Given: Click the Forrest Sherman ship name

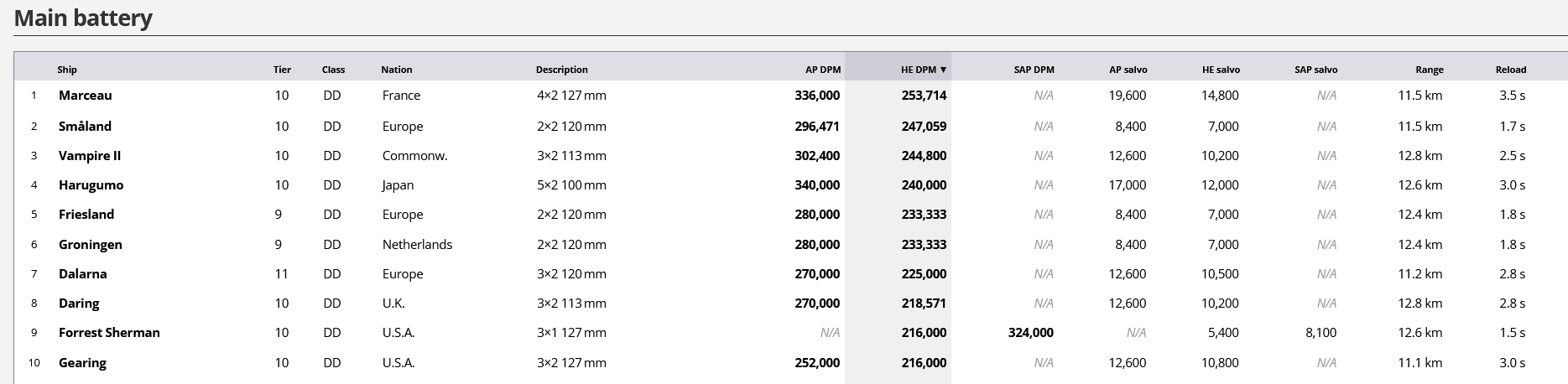Looking at the screenshot, I should [109, 333].
